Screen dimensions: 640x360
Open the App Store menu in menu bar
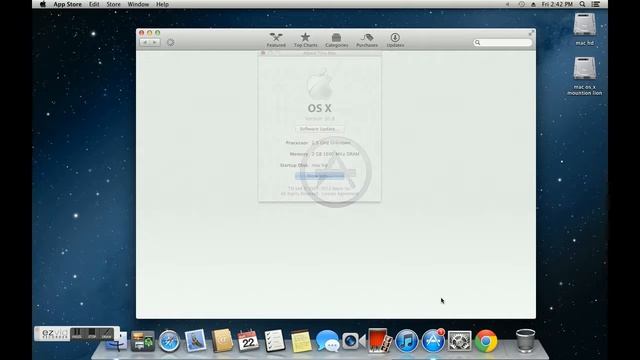(67, 4)
